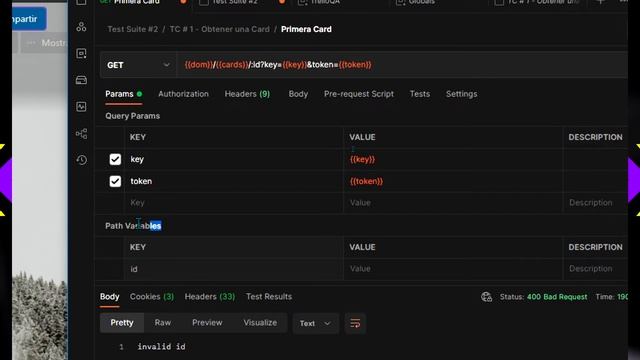Open the request Body tab
Screen dimensions: 640x360
point(298,94)
